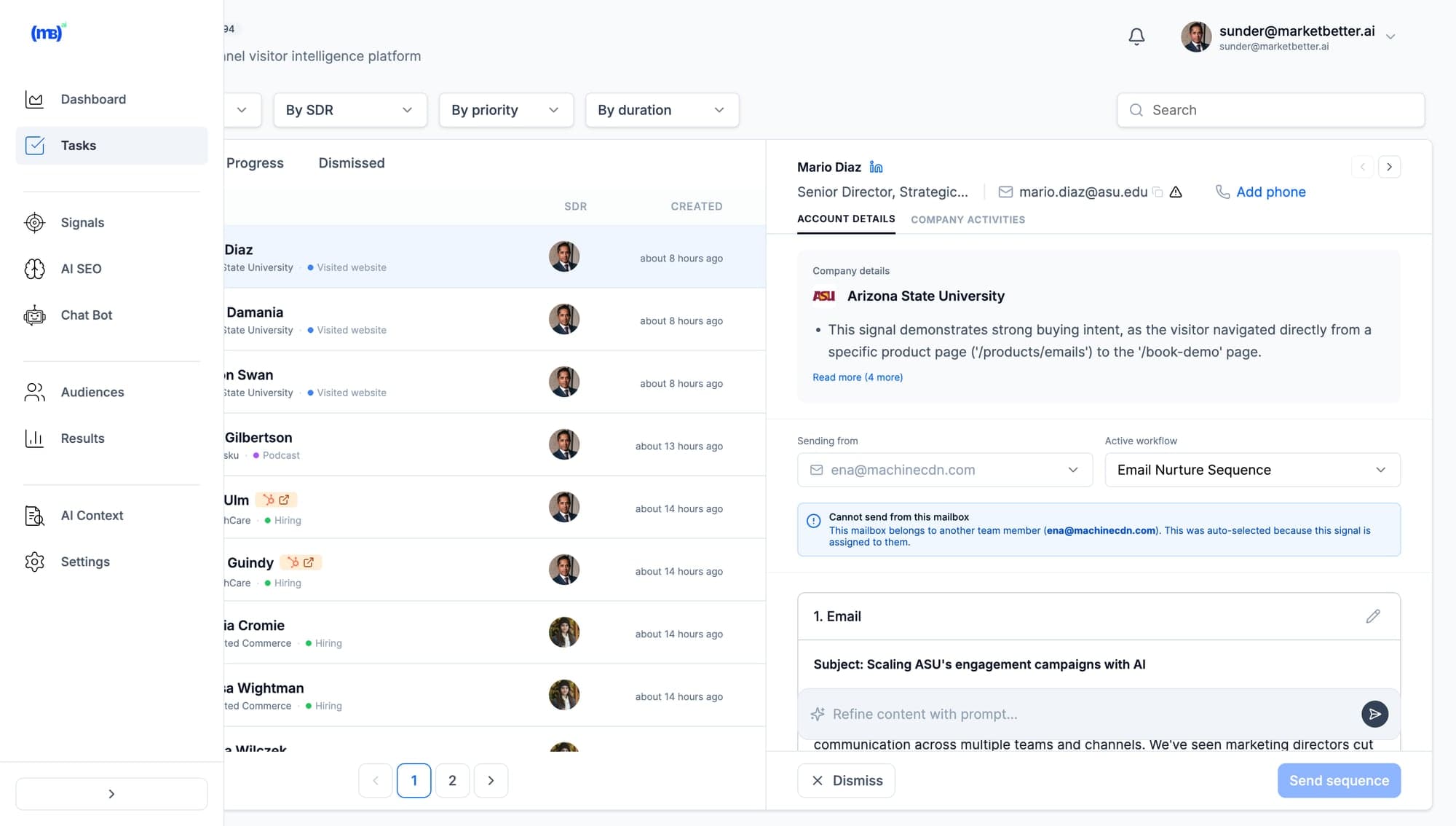Expand the By priority filter
Viewport: 1456px width, 826px height.
[506, 110]
